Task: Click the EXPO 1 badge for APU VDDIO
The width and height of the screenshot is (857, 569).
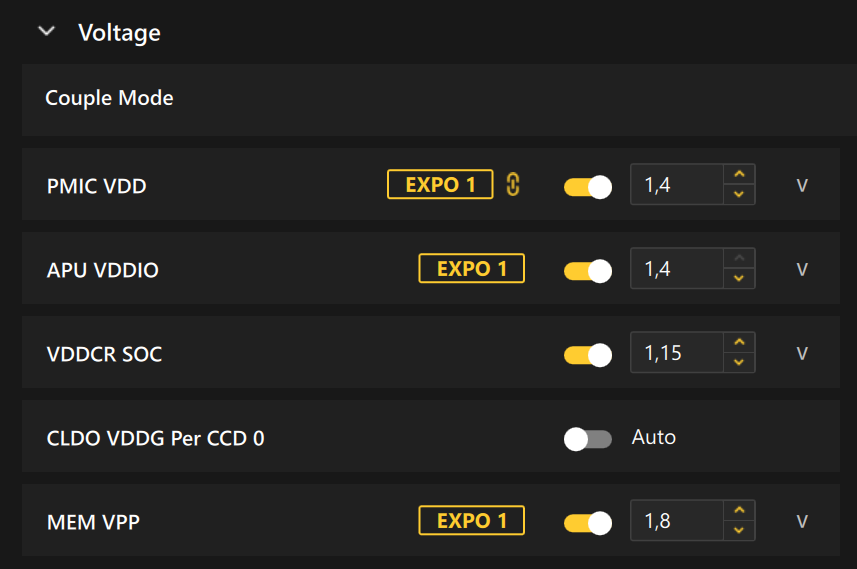Action: point(471,269)
